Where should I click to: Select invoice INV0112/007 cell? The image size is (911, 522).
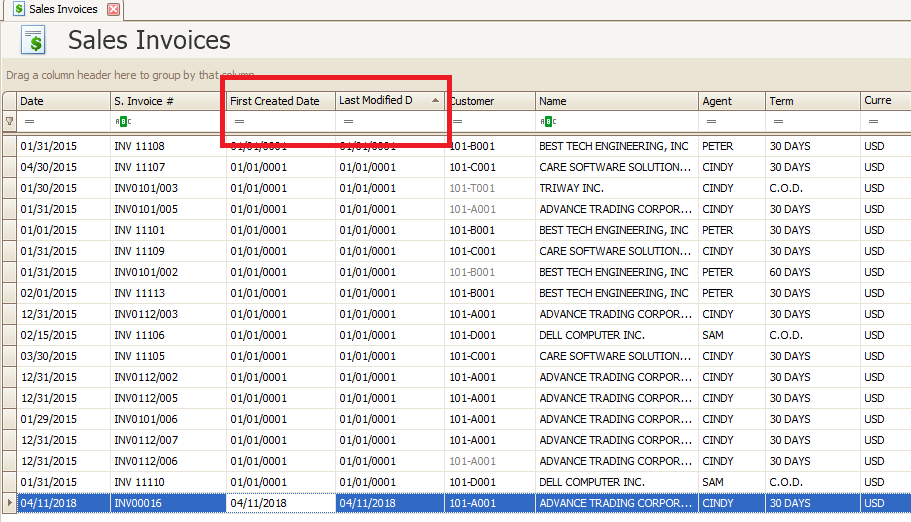point(168,440)
